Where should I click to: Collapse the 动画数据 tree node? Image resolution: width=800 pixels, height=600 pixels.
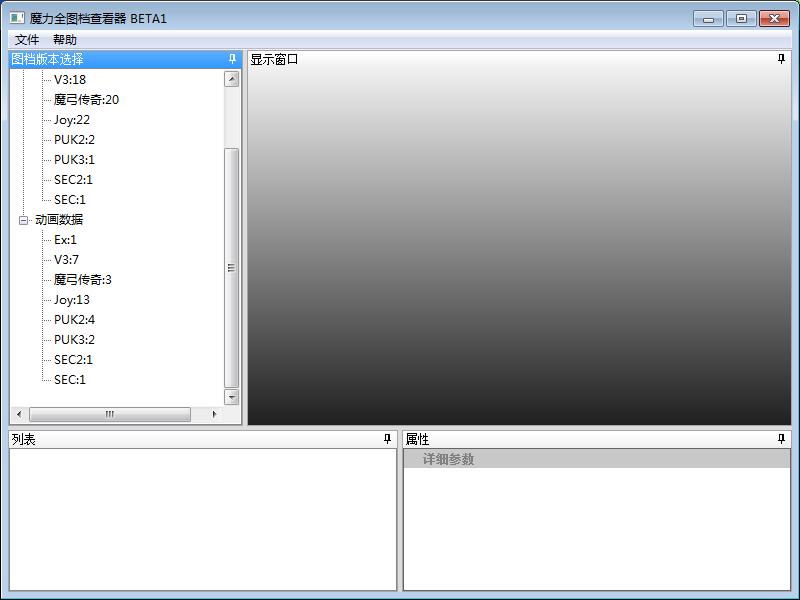pyautogui.click(x=24, y=220)
